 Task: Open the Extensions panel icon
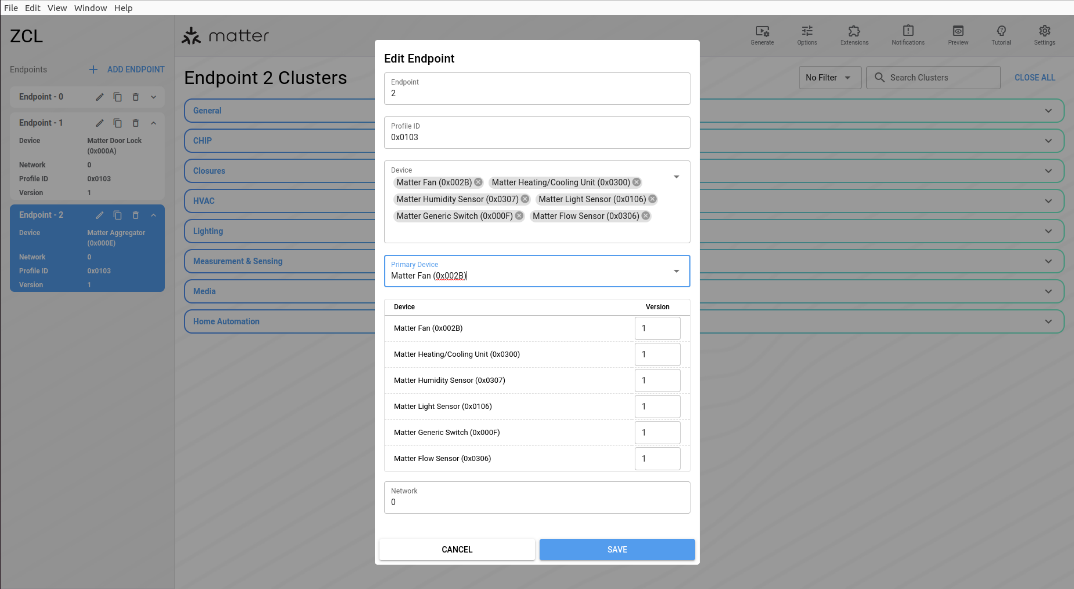point(854,33)
